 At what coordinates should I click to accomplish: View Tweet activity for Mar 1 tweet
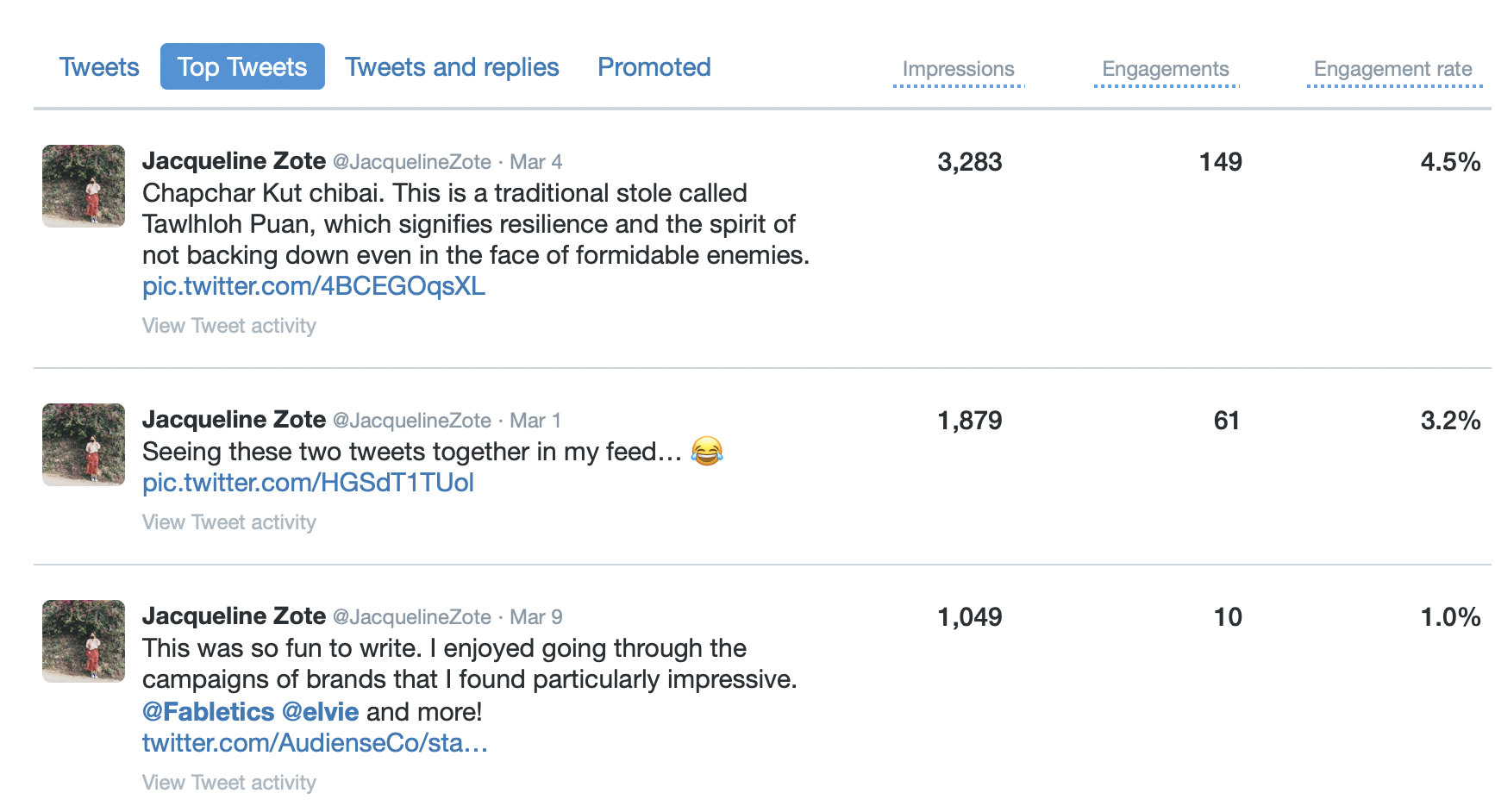[229, 522]
